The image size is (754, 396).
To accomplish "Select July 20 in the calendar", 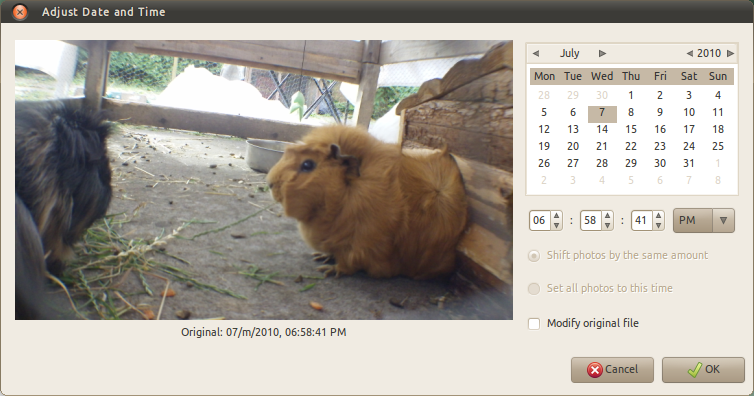I will pos(573,146).
